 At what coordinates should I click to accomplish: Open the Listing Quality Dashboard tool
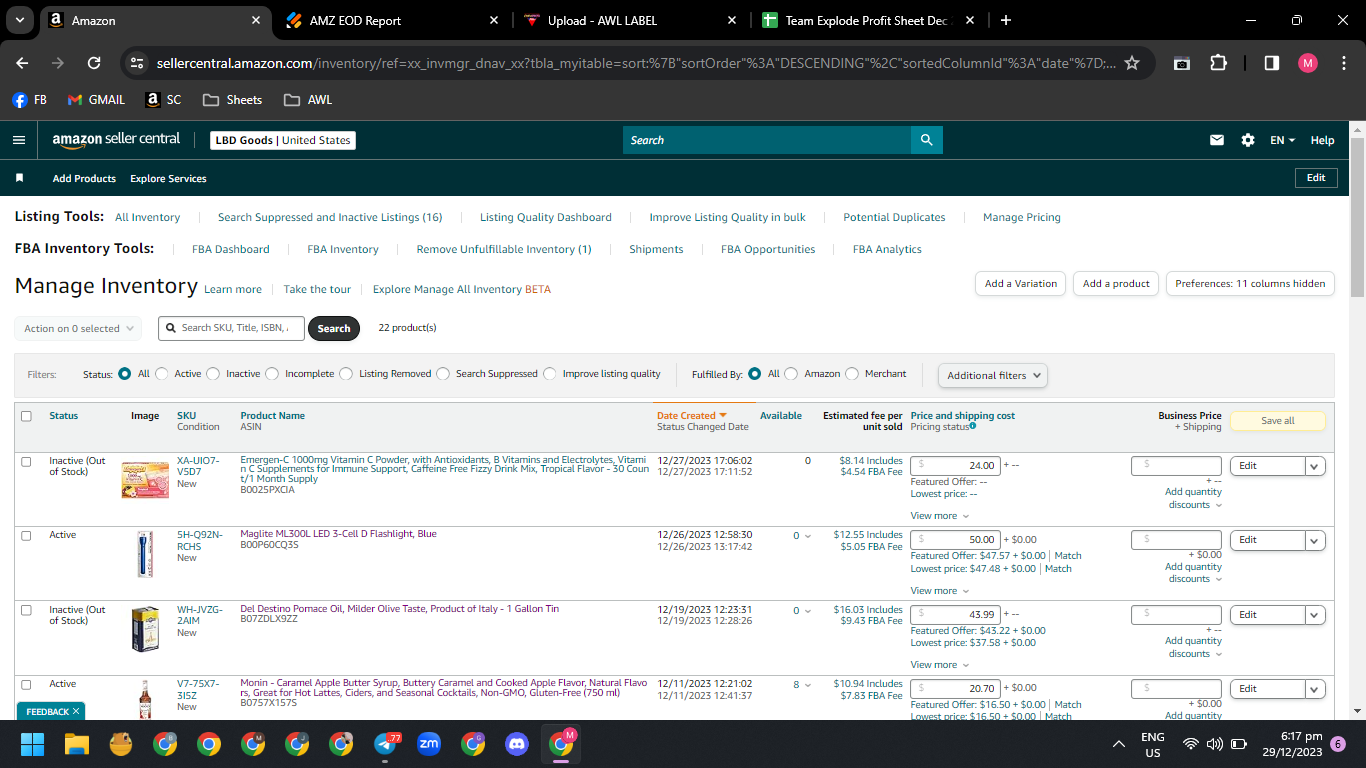pos(546,217)
